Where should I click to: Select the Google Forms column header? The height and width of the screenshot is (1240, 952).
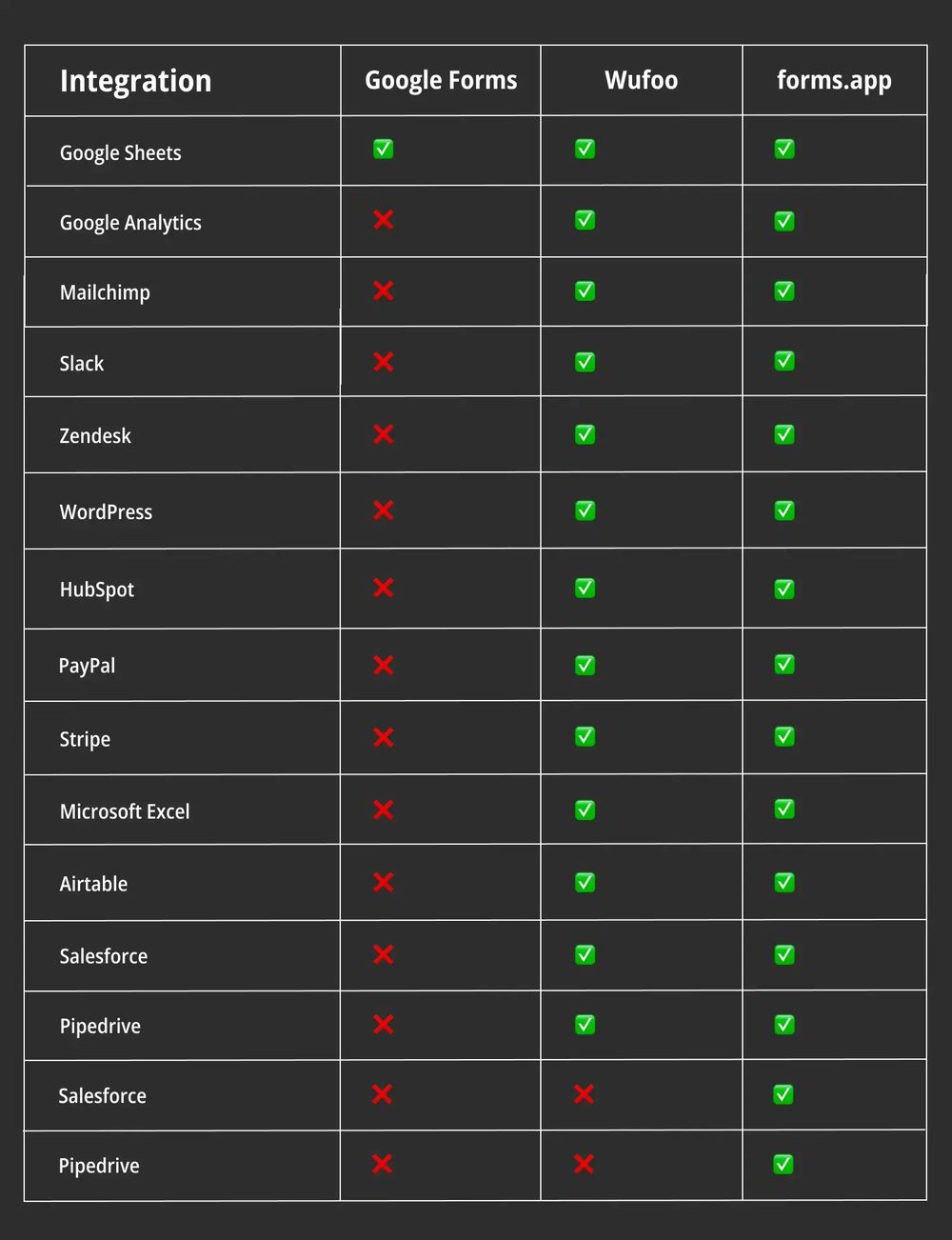(x=441, y=80)
